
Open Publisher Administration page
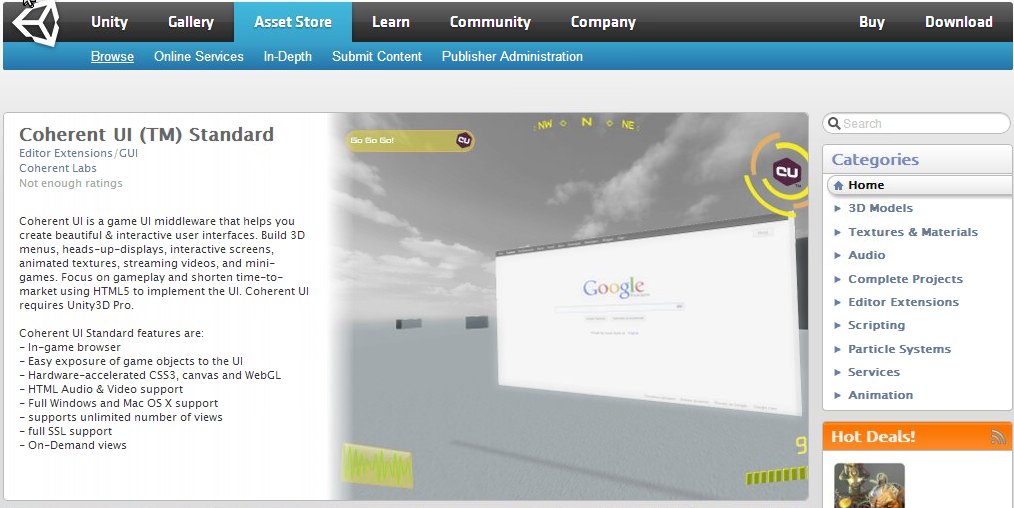[512, 57]
